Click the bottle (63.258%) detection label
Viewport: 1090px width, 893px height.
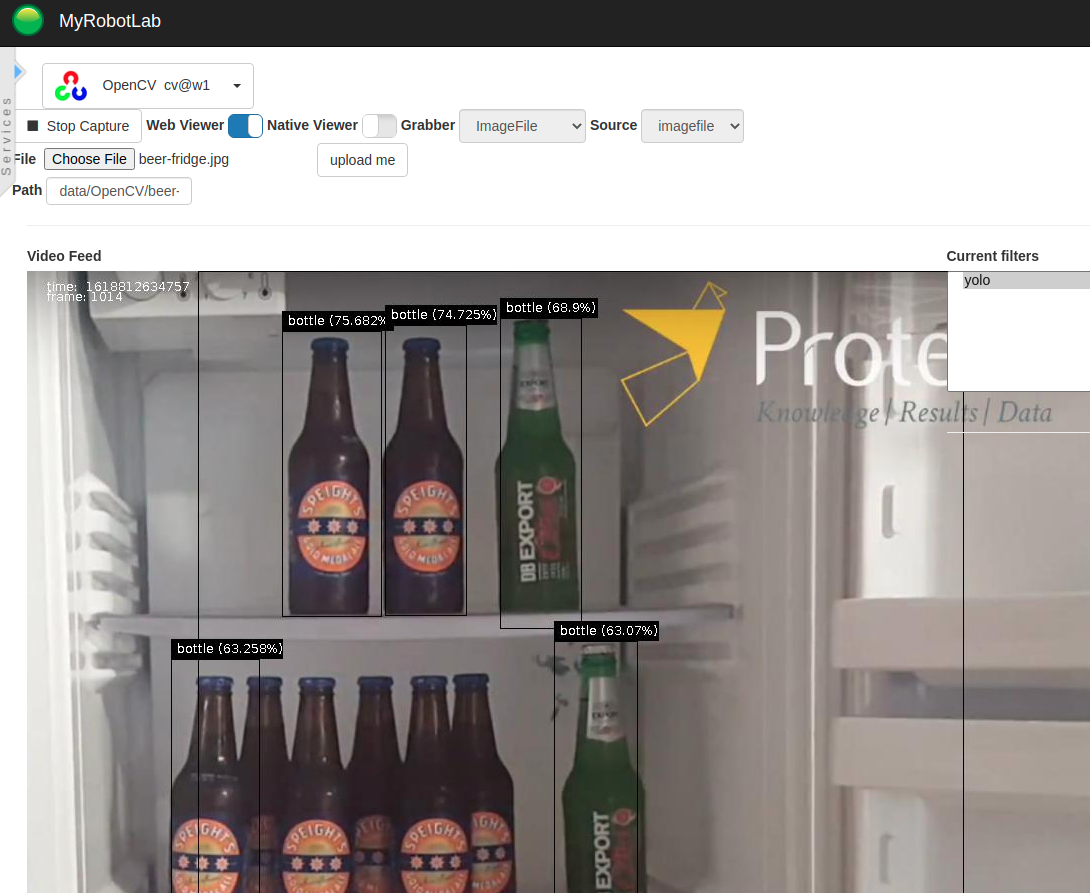pos(229,648)
